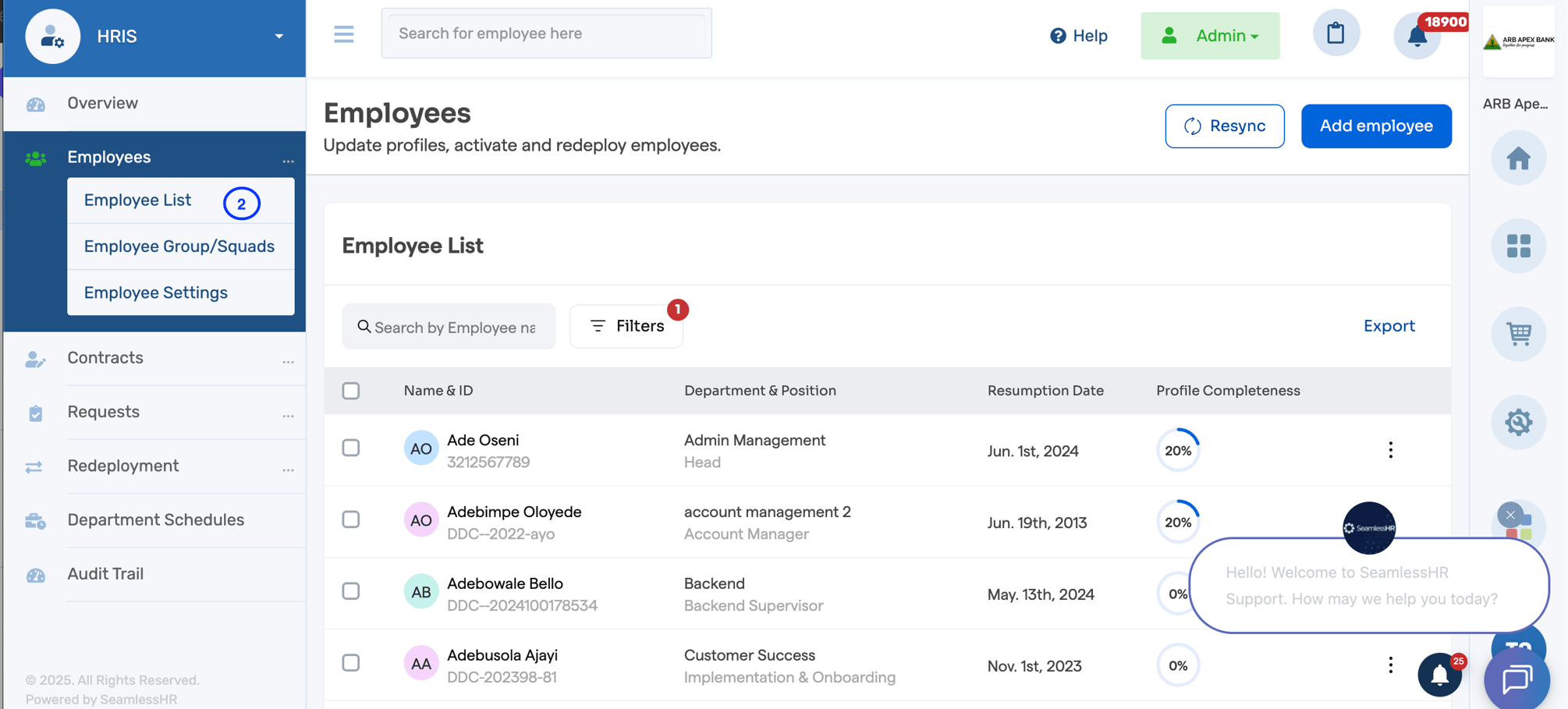Expand Redeployment menu ellipsis
Image resolution: width=1568 pixels, height=709 pixels.
point(288,470)
